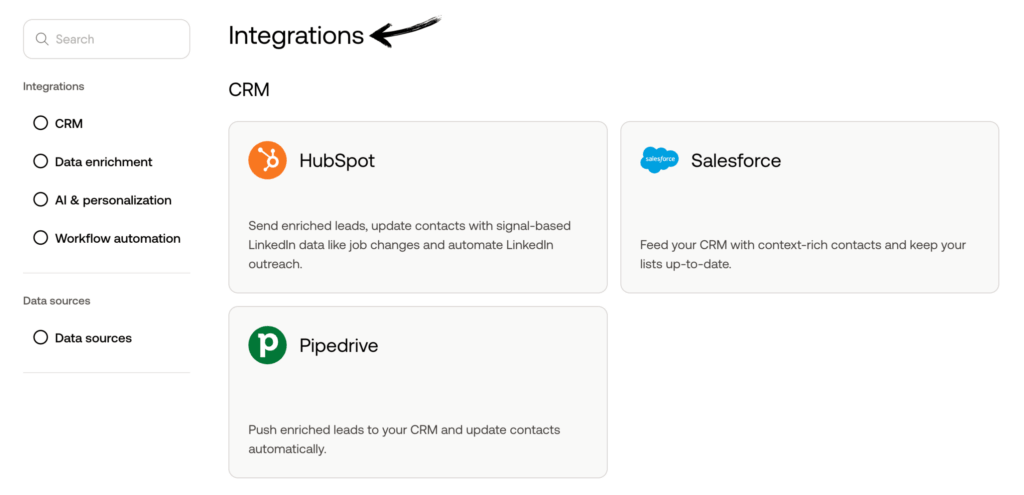The image size is (1024, 495).
Task: Toggle the Data sources radio filter
Action: 41,338
